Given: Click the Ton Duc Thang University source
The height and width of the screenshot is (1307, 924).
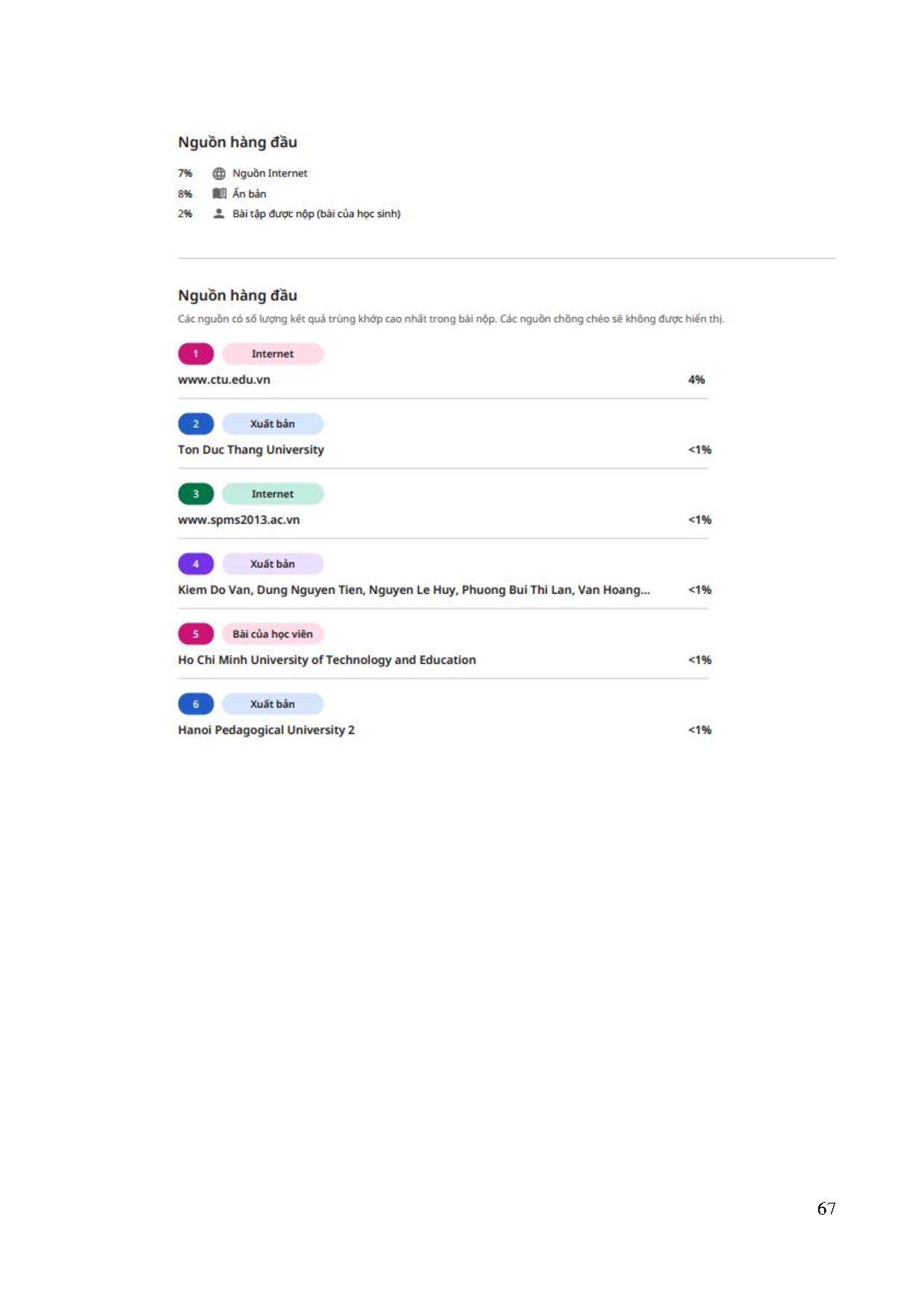Looking at the screenshot, I should (x=251, y=450).
